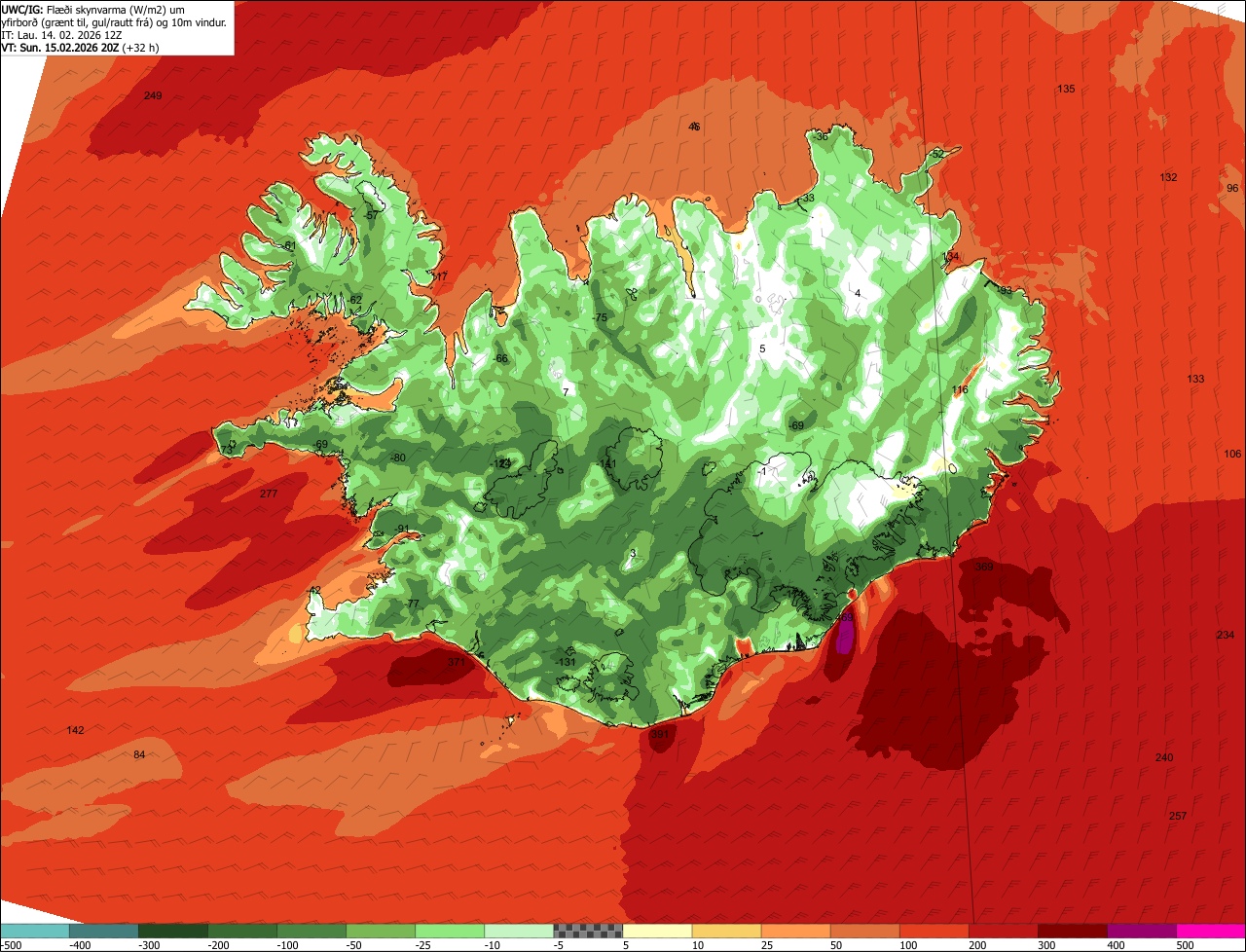Click the map value -80
Screen dimensions: 1246x952
[x=396, y=458]
